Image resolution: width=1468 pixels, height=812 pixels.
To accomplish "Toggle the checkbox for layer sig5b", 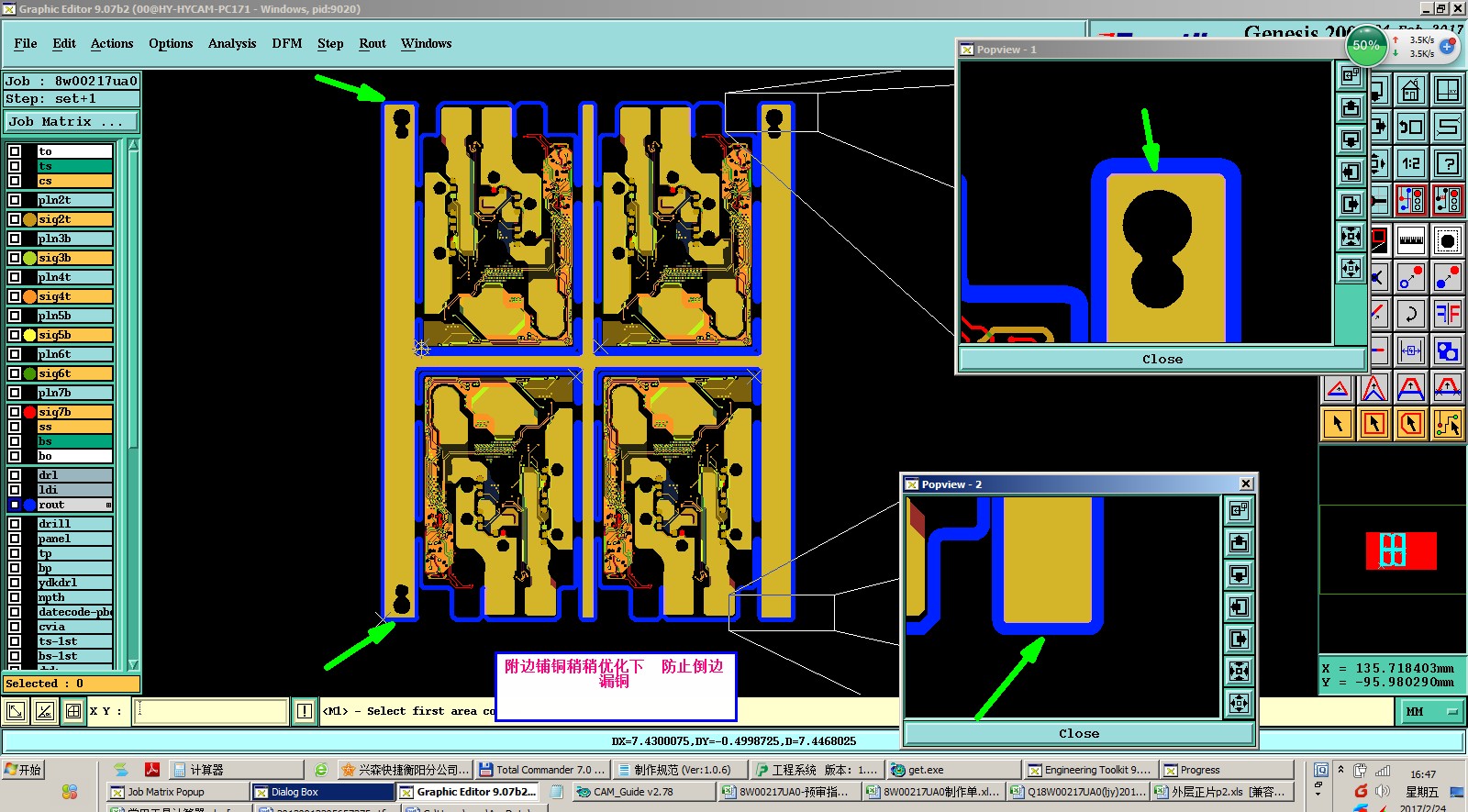I will point(15,335).
